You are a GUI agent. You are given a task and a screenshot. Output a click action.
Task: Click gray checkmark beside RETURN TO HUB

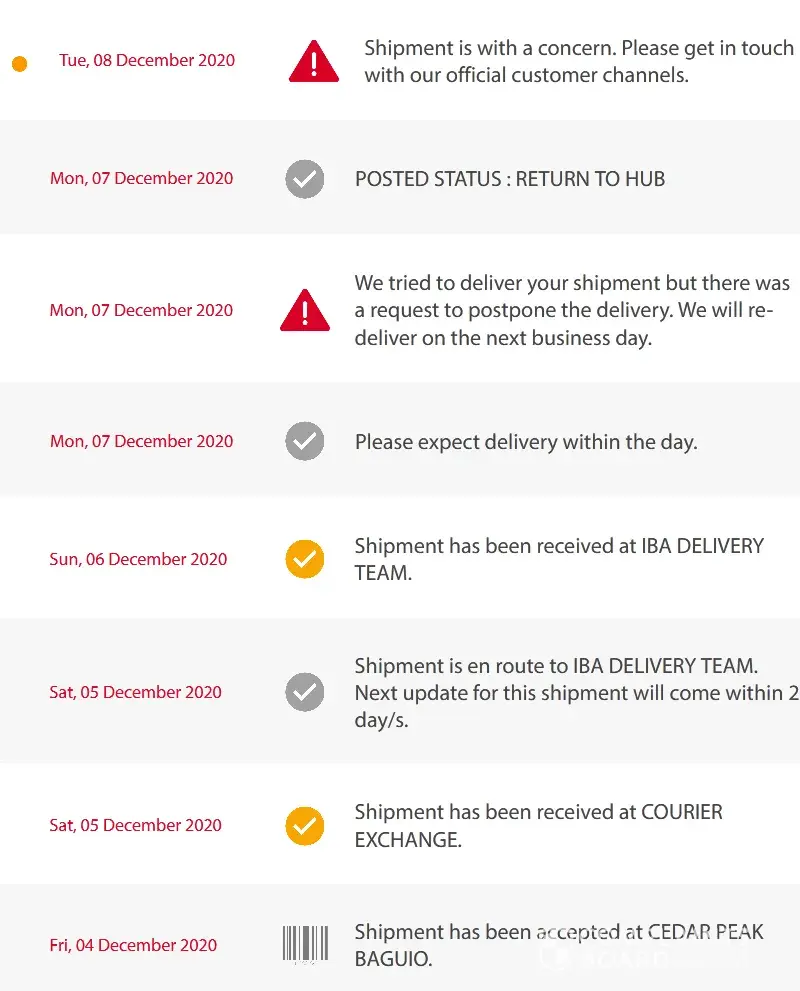(305, 179)
